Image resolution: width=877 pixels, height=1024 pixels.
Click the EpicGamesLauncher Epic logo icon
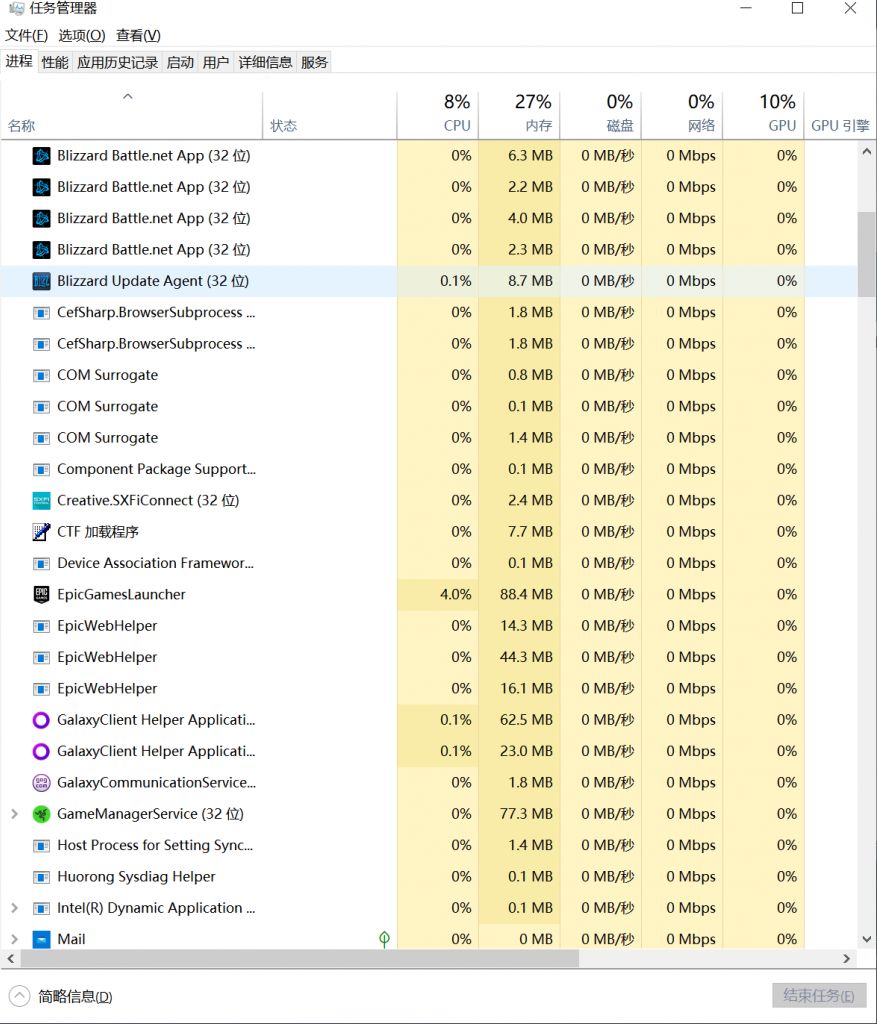tap(41, 595)
